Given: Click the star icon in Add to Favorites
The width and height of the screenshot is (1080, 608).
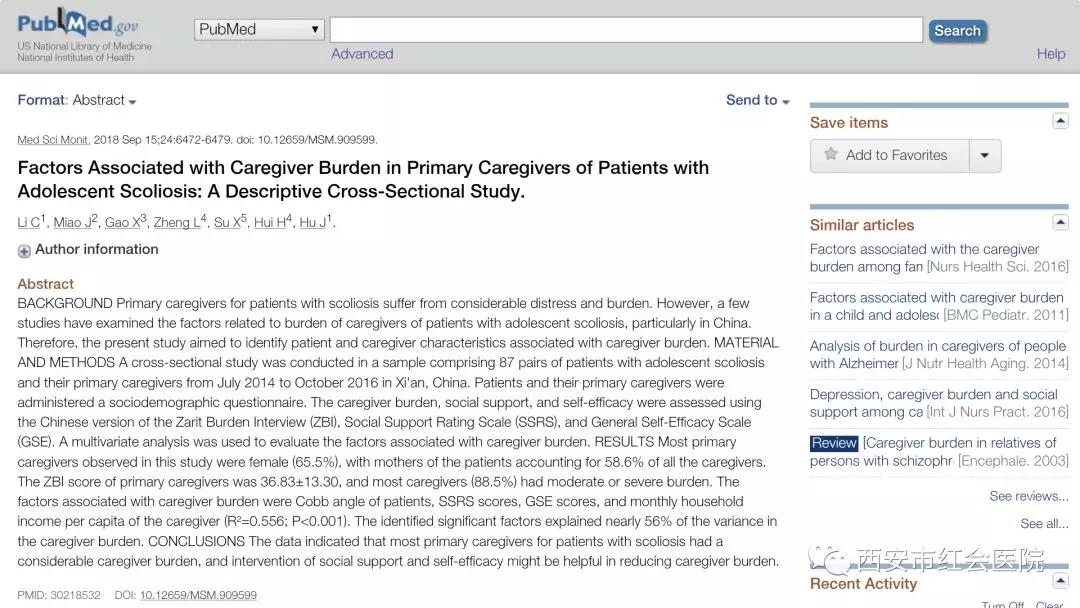Looking at the screenshot, I should (x=830, y=155).
